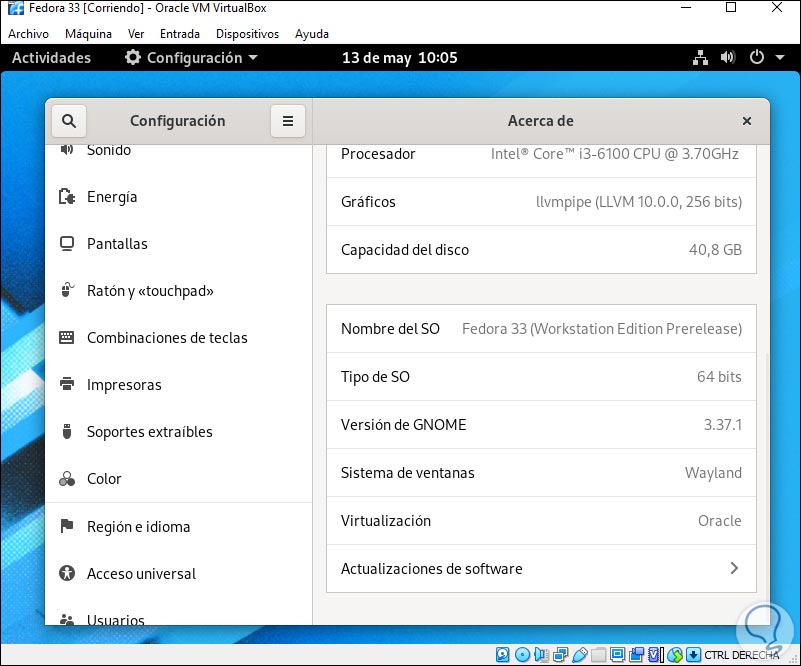Click the Gráficos llvmpipe row

pos(541,202)
